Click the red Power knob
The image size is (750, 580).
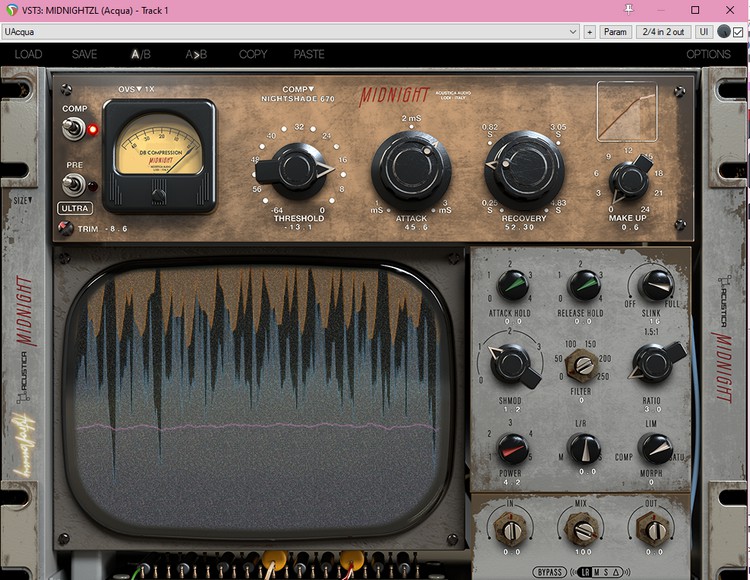(513, 448)
